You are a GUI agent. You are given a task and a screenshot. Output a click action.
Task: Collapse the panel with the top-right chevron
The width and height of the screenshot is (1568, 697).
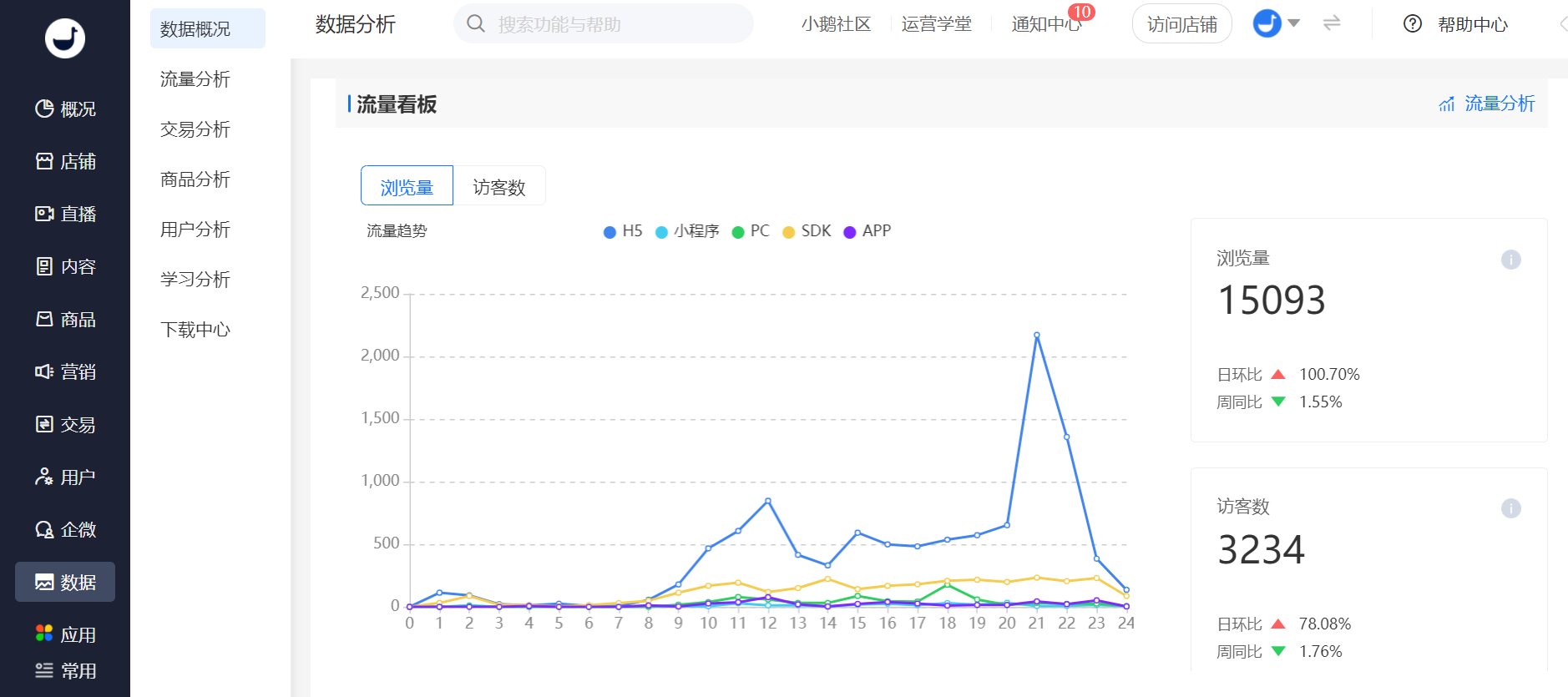point(1562,24)
